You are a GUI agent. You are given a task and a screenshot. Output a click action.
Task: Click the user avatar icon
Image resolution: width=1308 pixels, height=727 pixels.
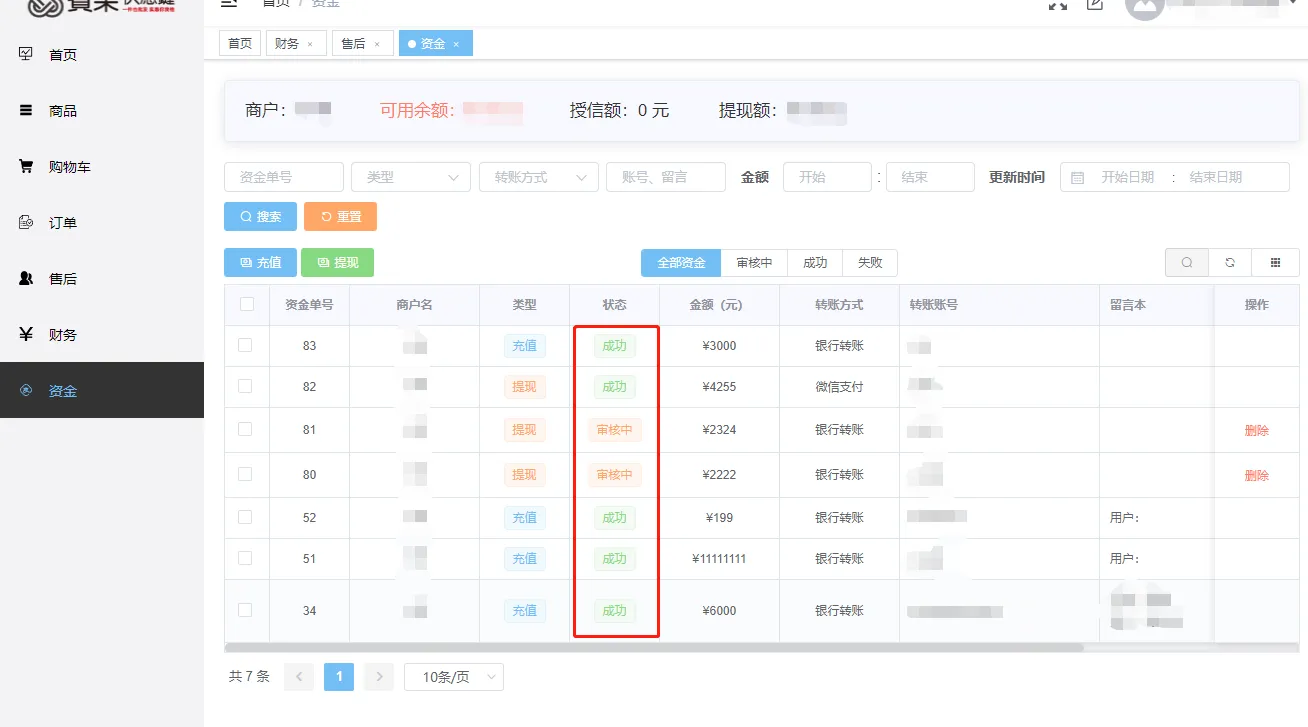tap(1144, 6)
